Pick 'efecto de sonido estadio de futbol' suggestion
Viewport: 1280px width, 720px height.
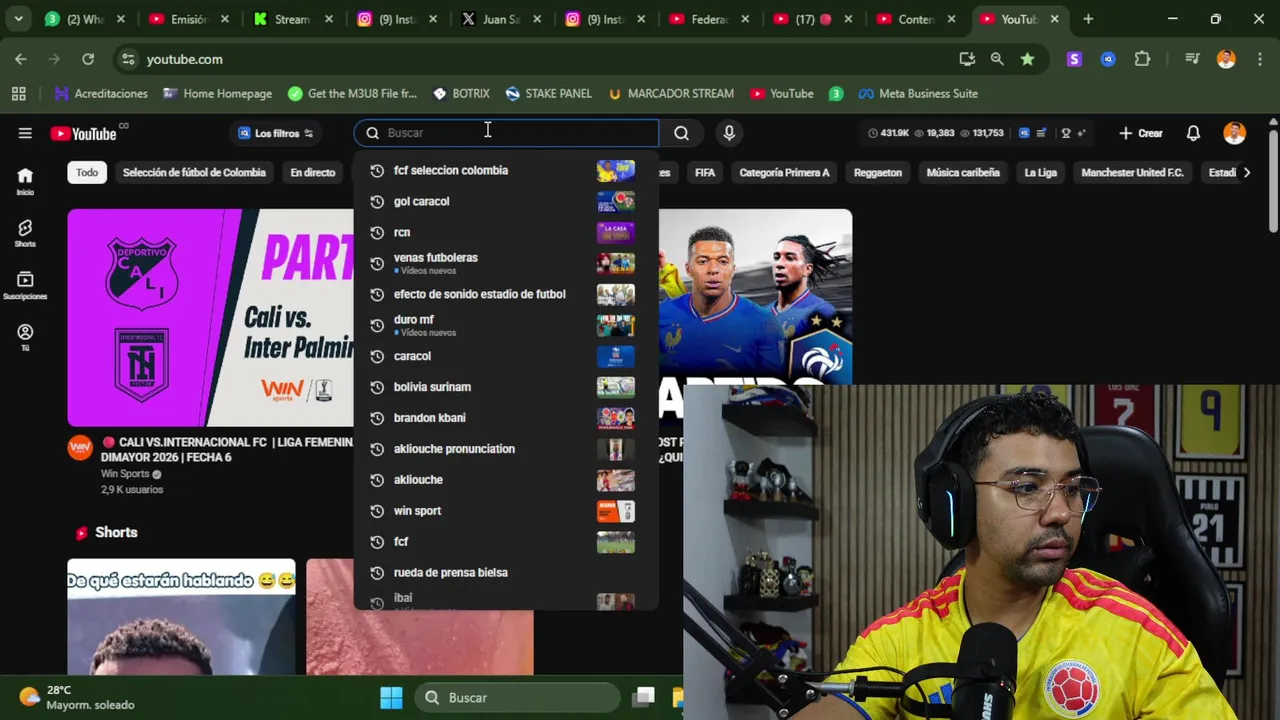(x=506, y=294)
